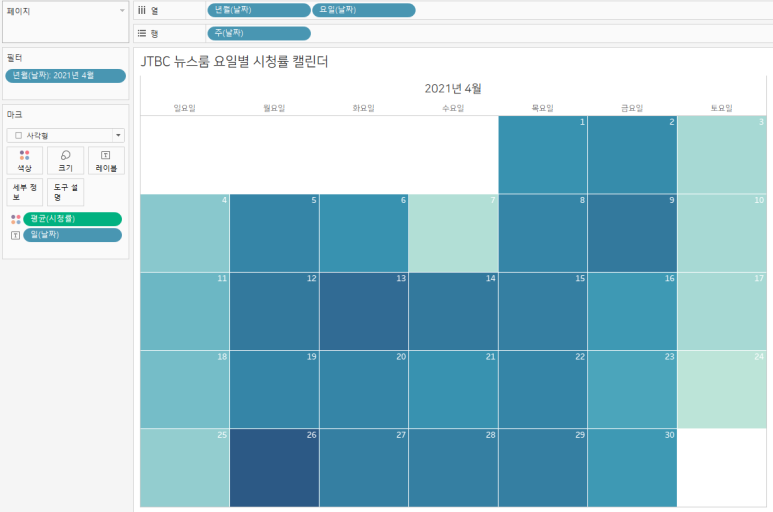Select the calendar cell for day 6
Screen dimensions: 773x512
pyautogui.click(x=364, y=233)
